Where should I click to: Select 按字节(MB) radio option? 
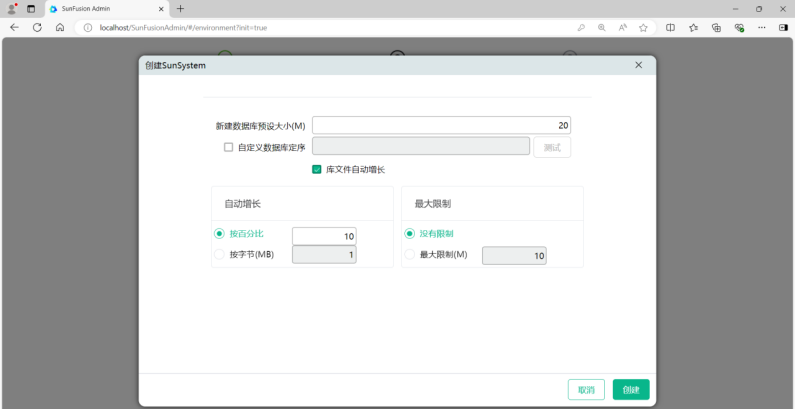click(x=219, y=254)
